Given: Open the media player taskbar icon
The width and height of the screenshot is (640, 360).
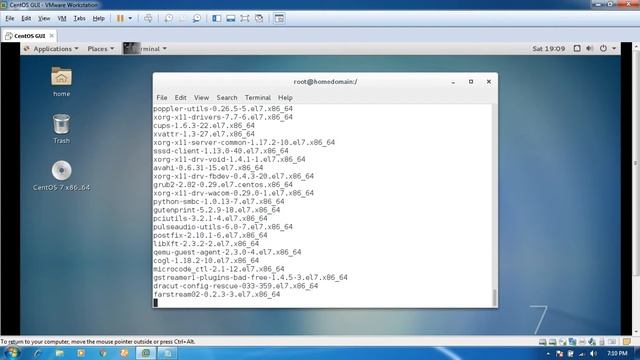Looking at the screenshot, I should [x=81, y=353].
